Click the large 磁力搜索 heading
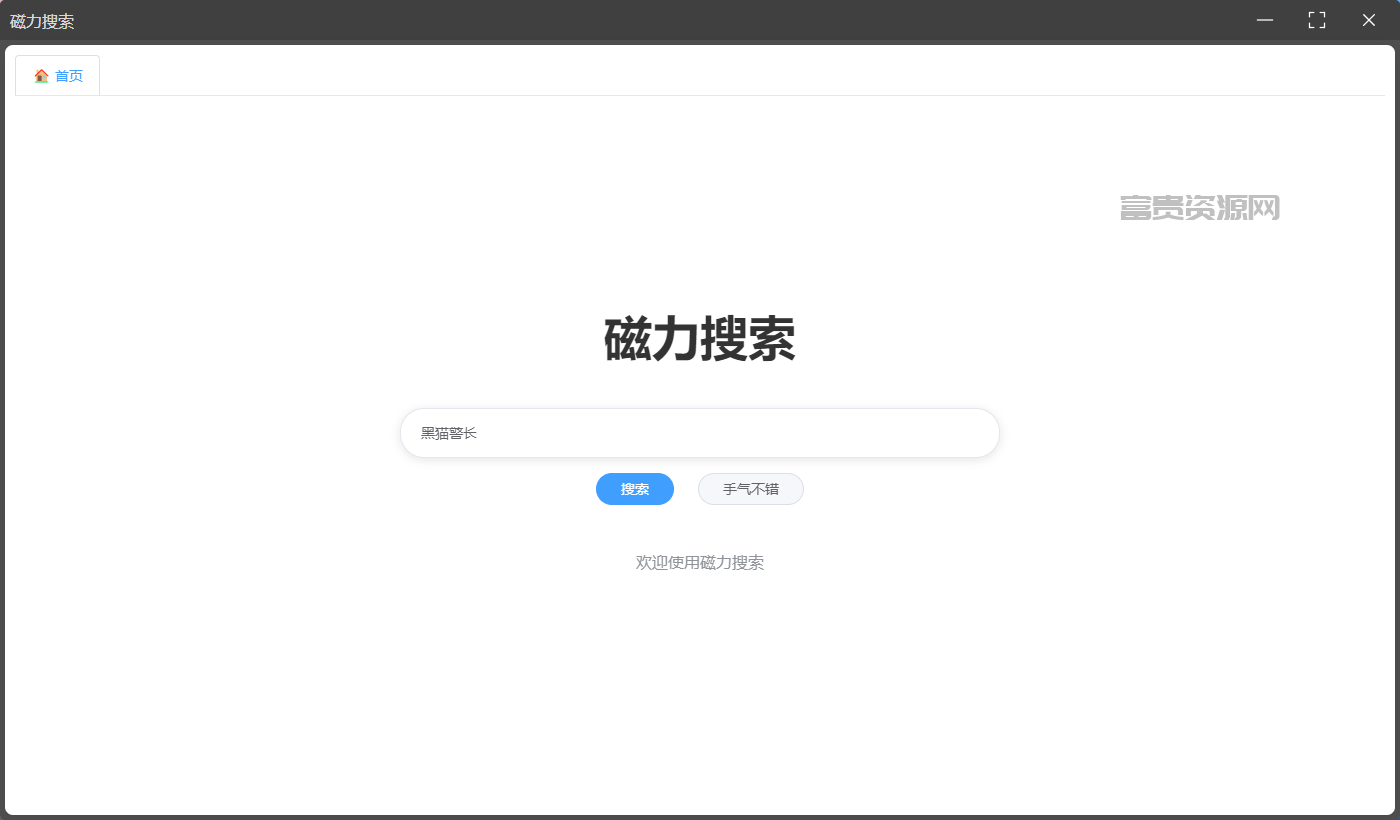1400x820 pixels. click(x=700, y=339)
